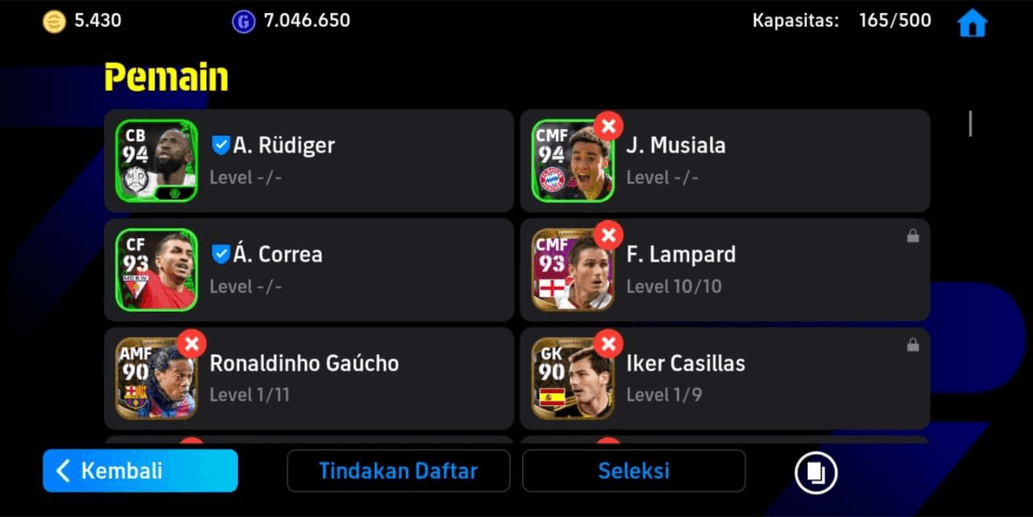Tap the blue GP currency icon
Image resolution: width=1033 pixels, height=517 pixels.
point(243,22)
